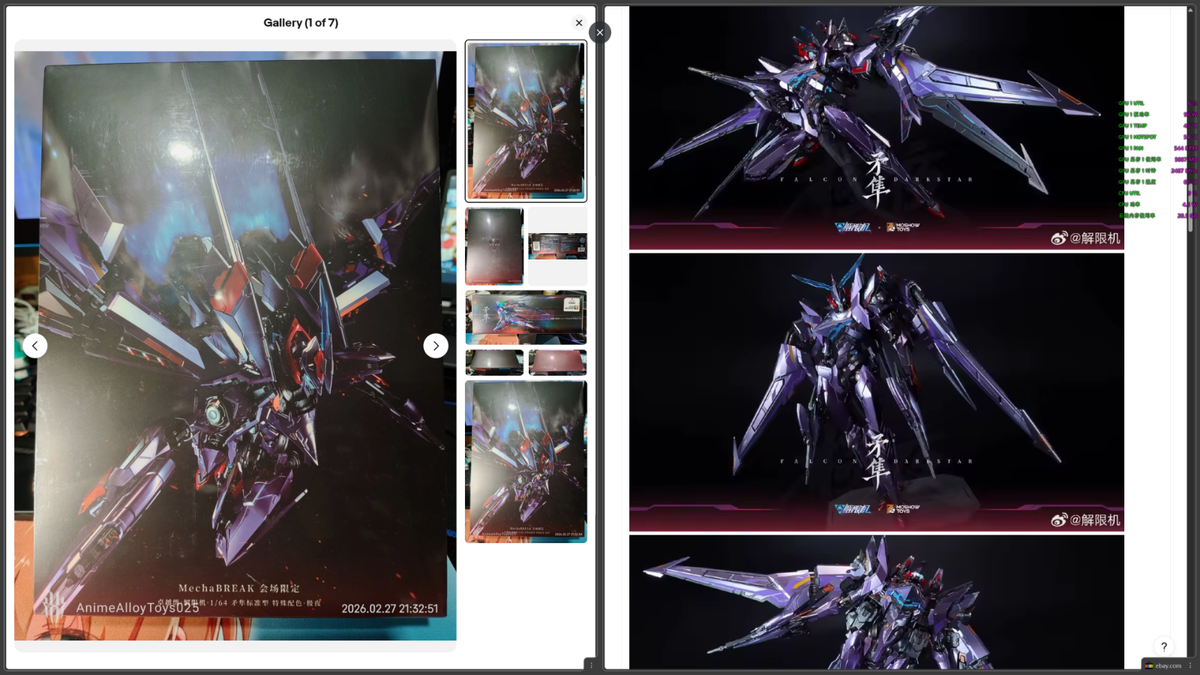Screen dimensions: 1200x675
Task: Click the ebay.com site label
Action: 1168,665
